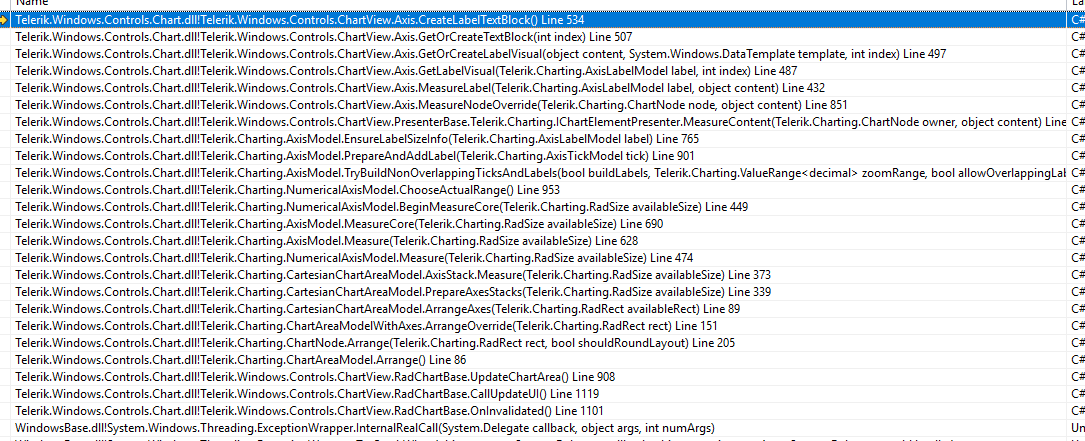
Task: Select the ChartAreaModelWithAxes.ArrangeOverride Line 151 frame
Action: click(x=540, y=325)
